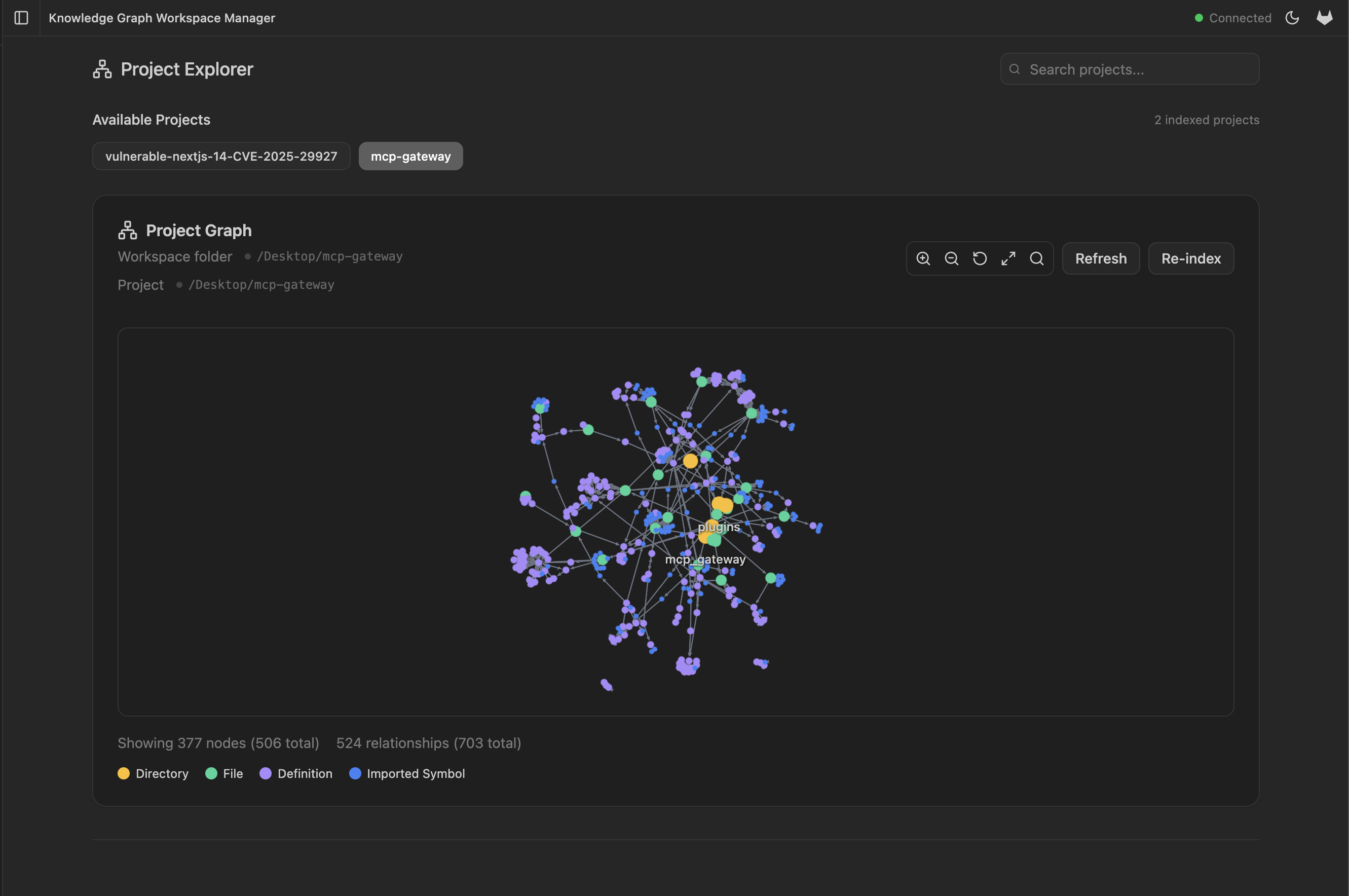The width and height of the screenshot is (1349, 896).
Task: Toggle dark mode with the moon icon
Action: (1292, 18)
